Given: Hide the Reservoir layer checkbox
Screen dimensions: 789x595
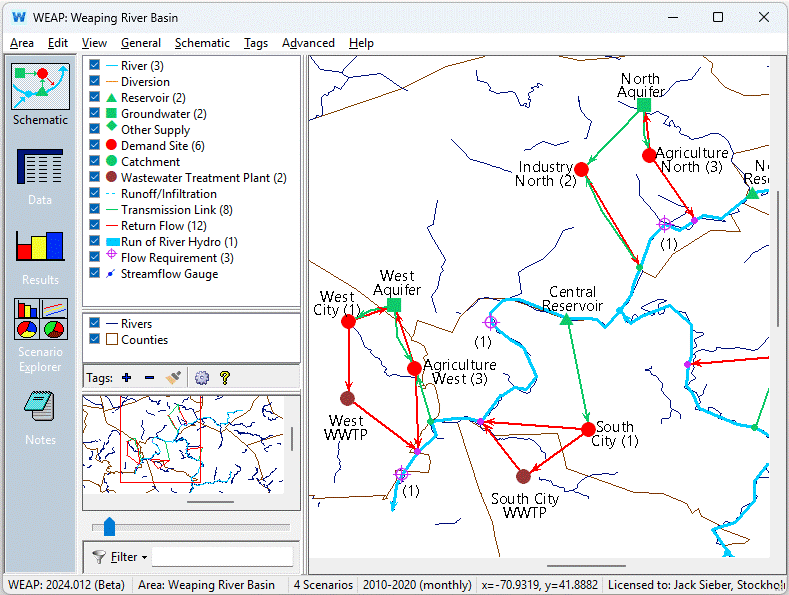Looking at the screenshot, I should click(x=95, y=98).
